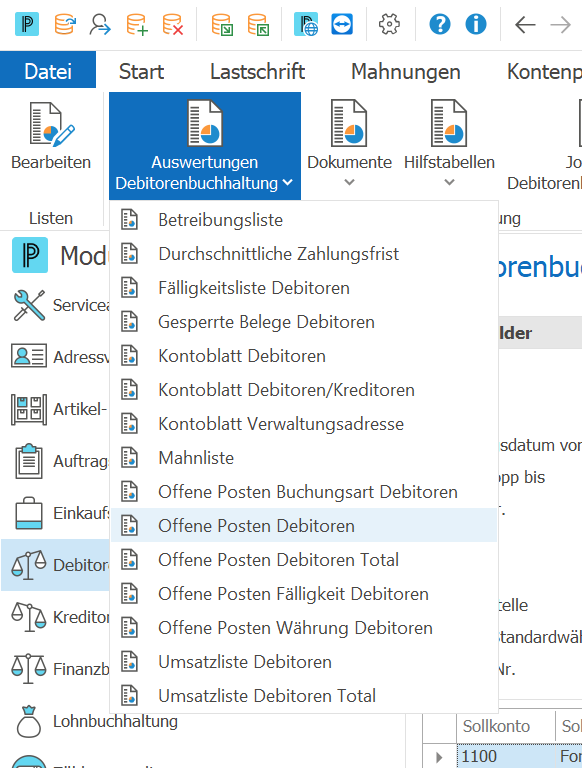This screenshot has height=768, width=582.
Task: Choose the highlighted Offene Posten Debitoren entry
Action: [304, 526]
